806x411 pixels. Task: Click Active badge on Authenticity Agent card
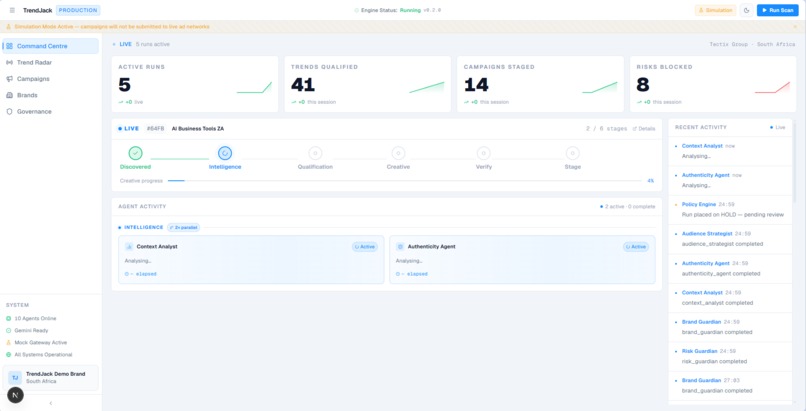[636, 247]
